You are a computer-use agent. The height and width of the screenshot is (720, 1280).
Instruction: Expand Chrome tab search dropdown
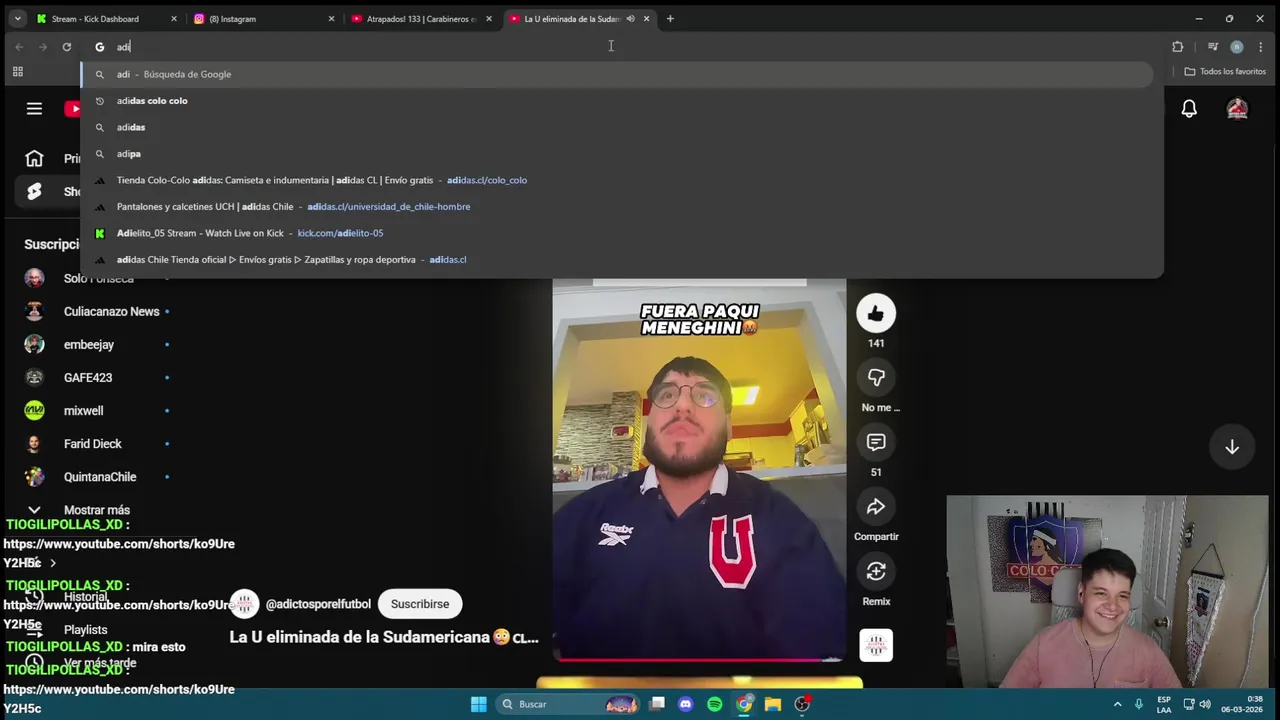(17, 19)
